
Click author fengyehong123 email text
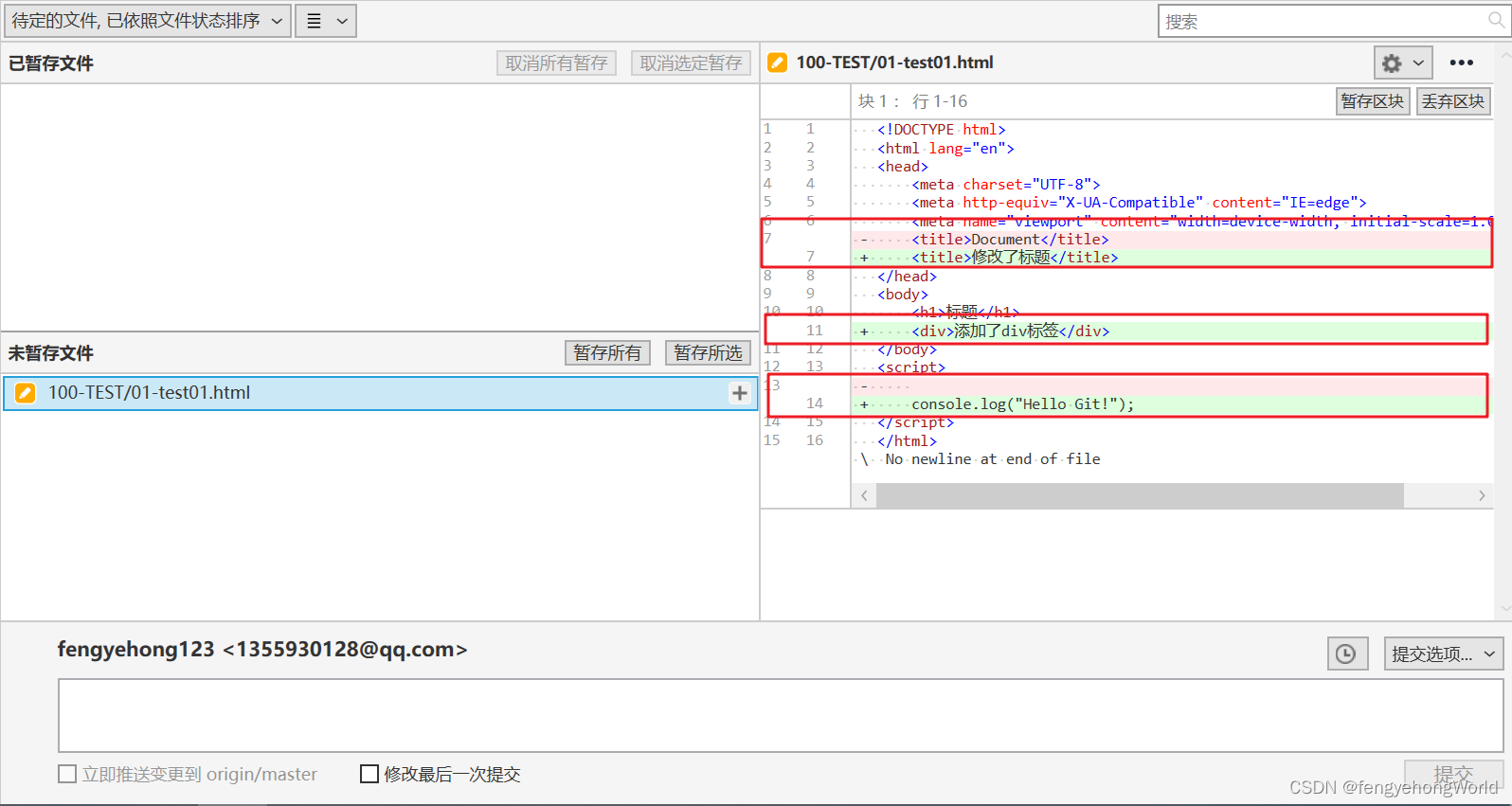(262, 650)
